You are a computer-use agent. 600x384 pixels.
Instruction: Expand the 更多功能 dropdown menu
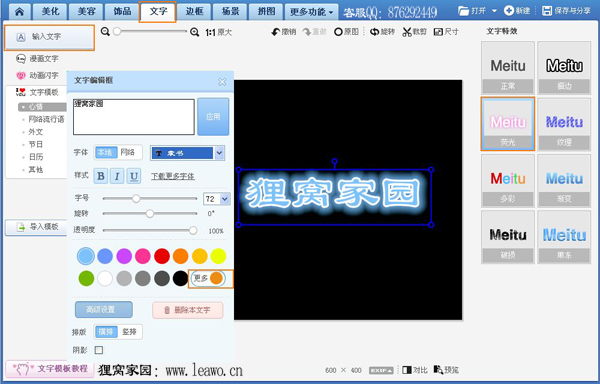point(311,12)
